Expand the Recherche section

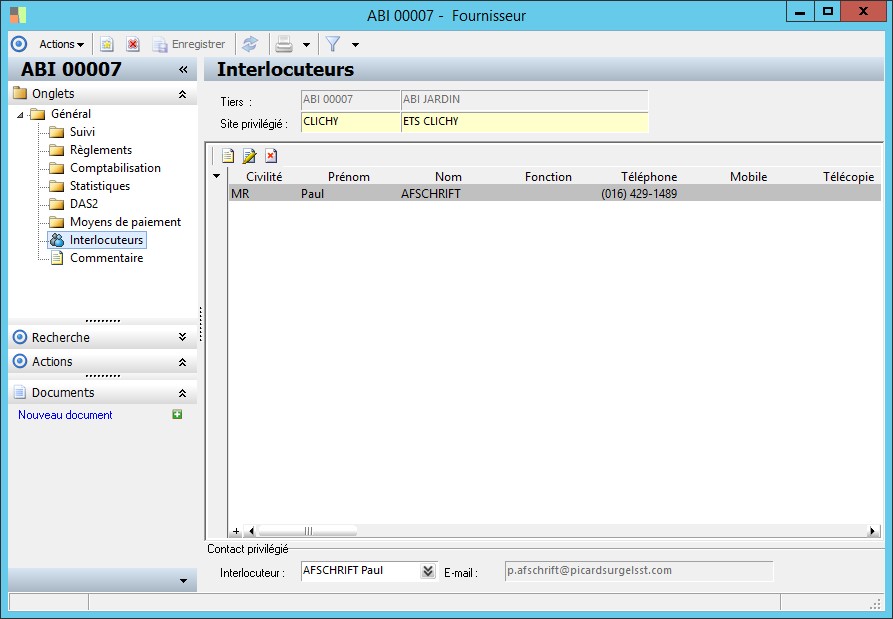[182, 337]
